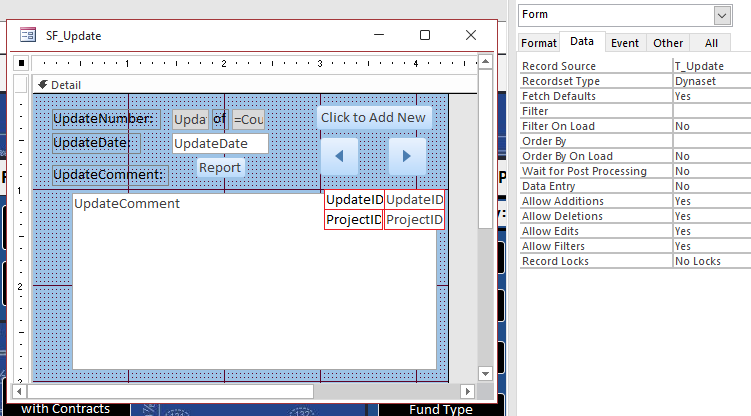This screenshot has width=751, height=416.
Task: Click the Allow Edits Yes value
Action: [712, 231]
